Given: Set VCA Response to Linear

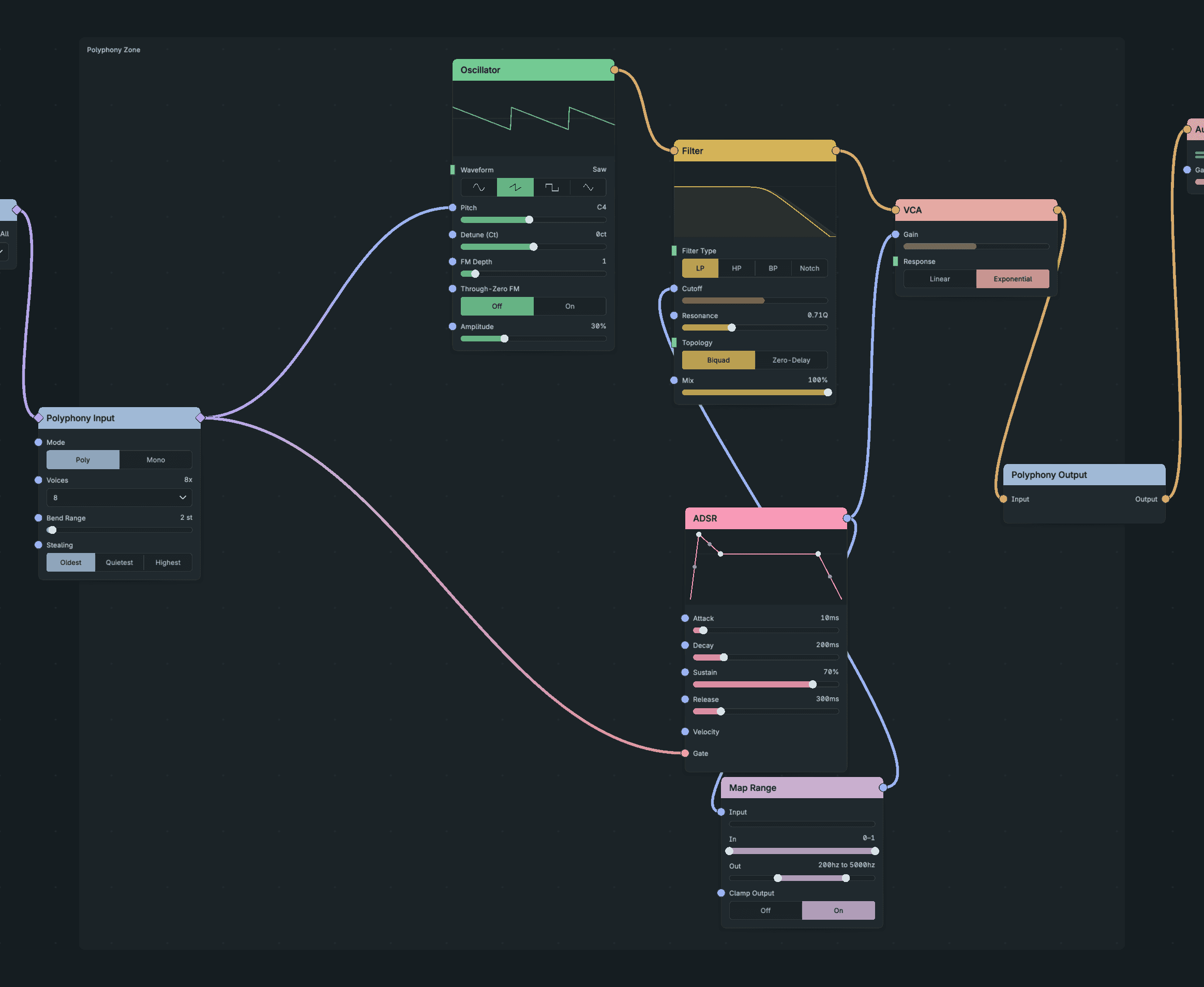Looking at the screenshot, I should pos(940,279).
